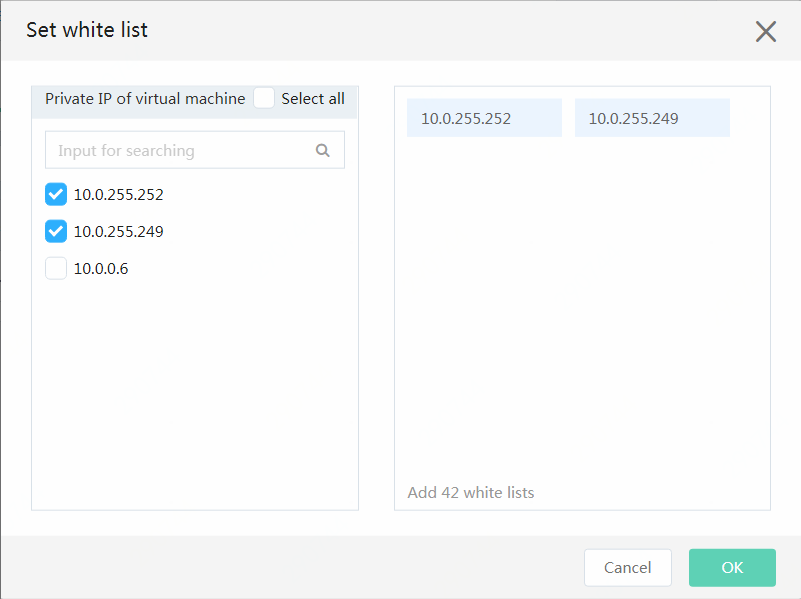Image resolution: width=801 pixels, height=599 pixels.
Task: Click empty area of selected white list panel
Action: coord(582,306)
